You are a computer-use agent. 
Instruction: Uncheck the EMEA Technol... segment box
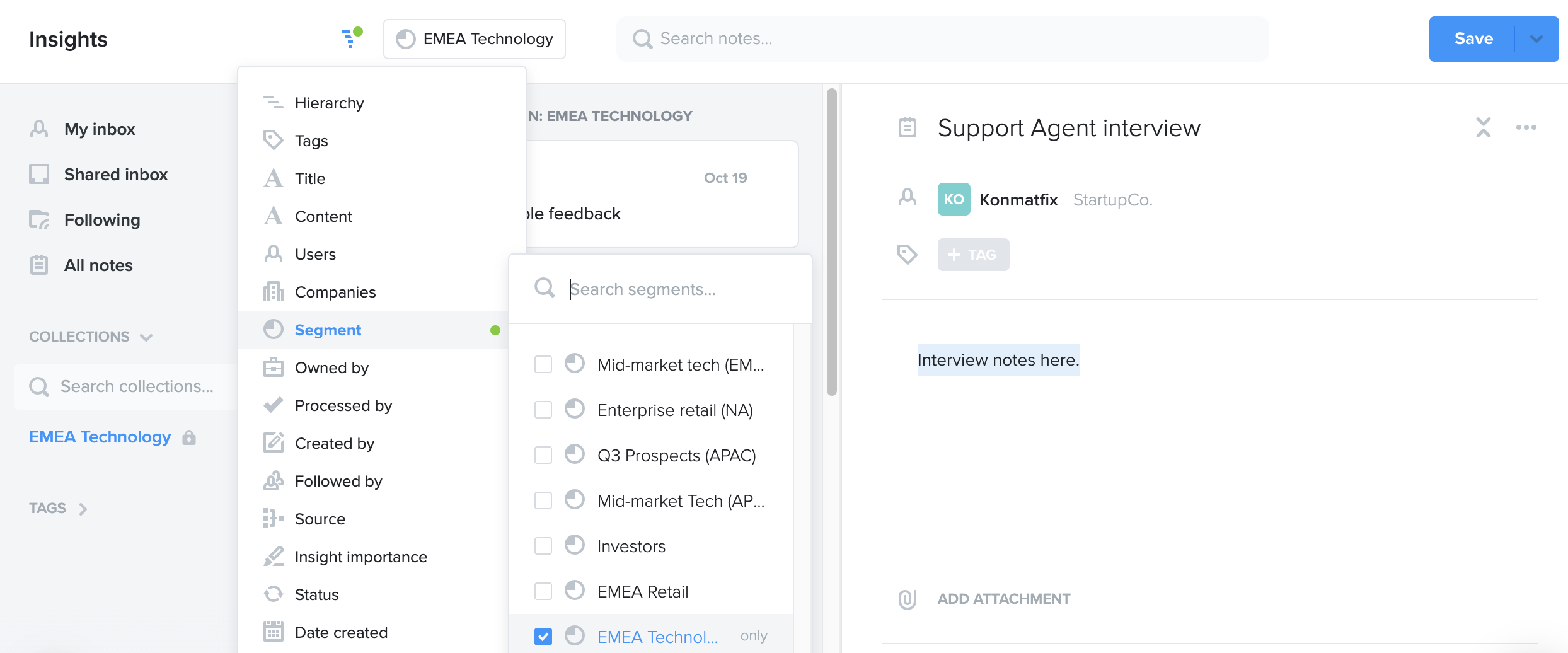(x=543, y=637)
